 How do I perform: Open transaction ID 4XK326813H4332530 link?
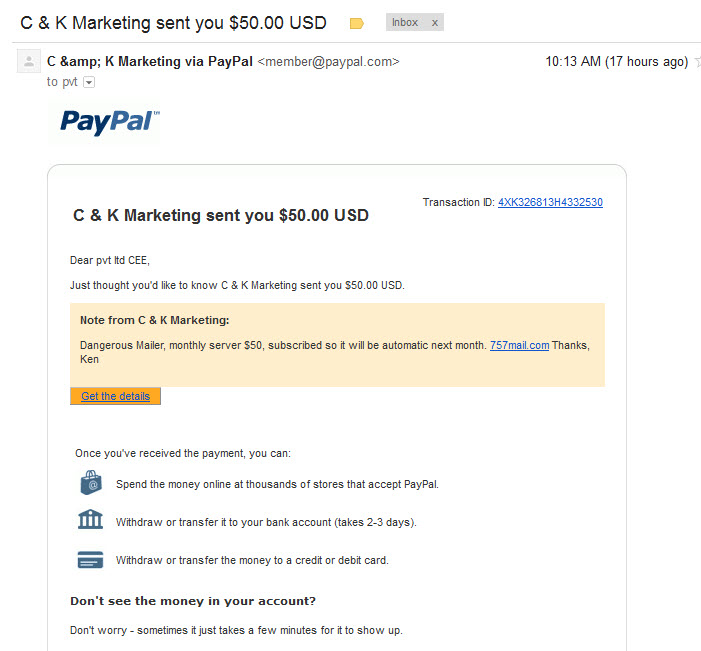pyautogui.click(x=550, y=203)
